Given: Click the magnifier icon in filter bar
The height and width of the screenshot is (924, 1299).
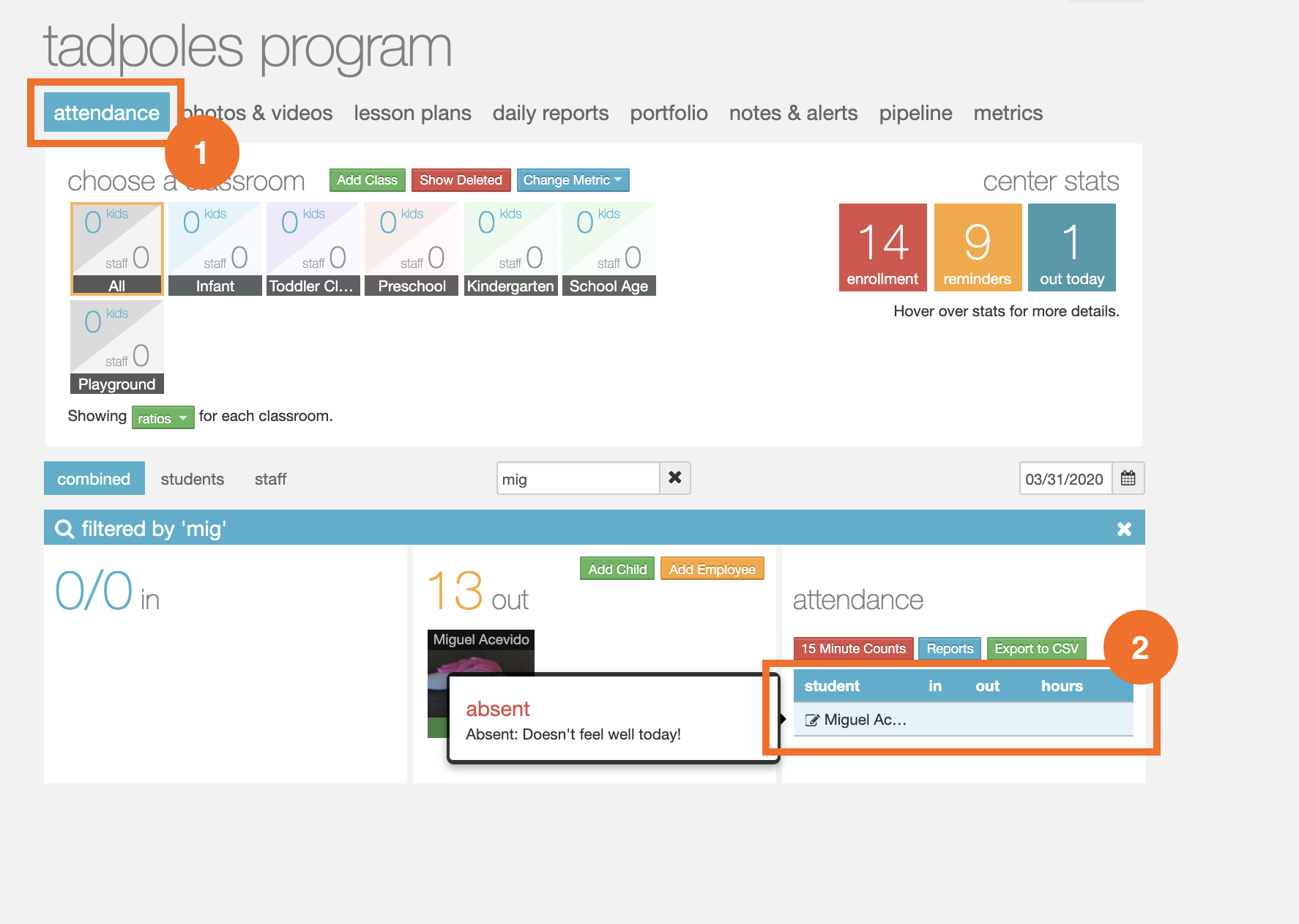Looking at the screenshot, I should (x=64, y=529).
